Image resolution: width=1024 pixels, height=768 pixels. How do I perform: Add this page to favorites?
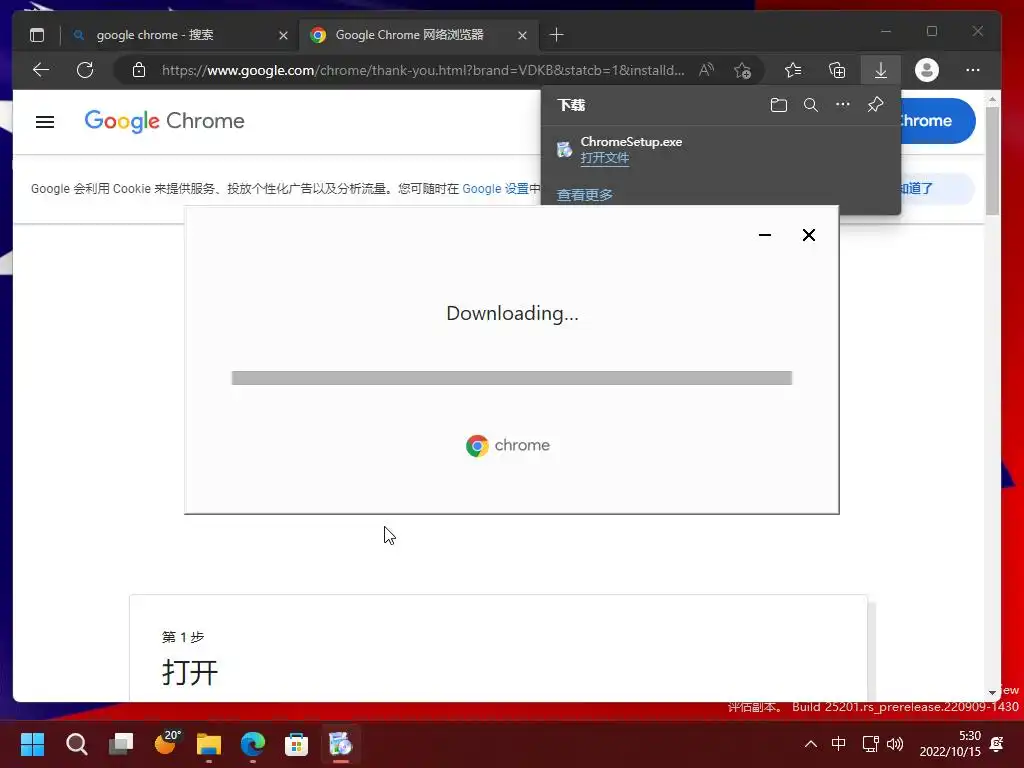742,70
